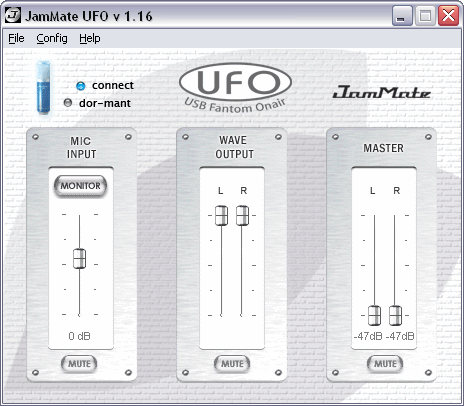The image size is (464, 406).
Task: Open the Help menu
Action: pos(90,38)
